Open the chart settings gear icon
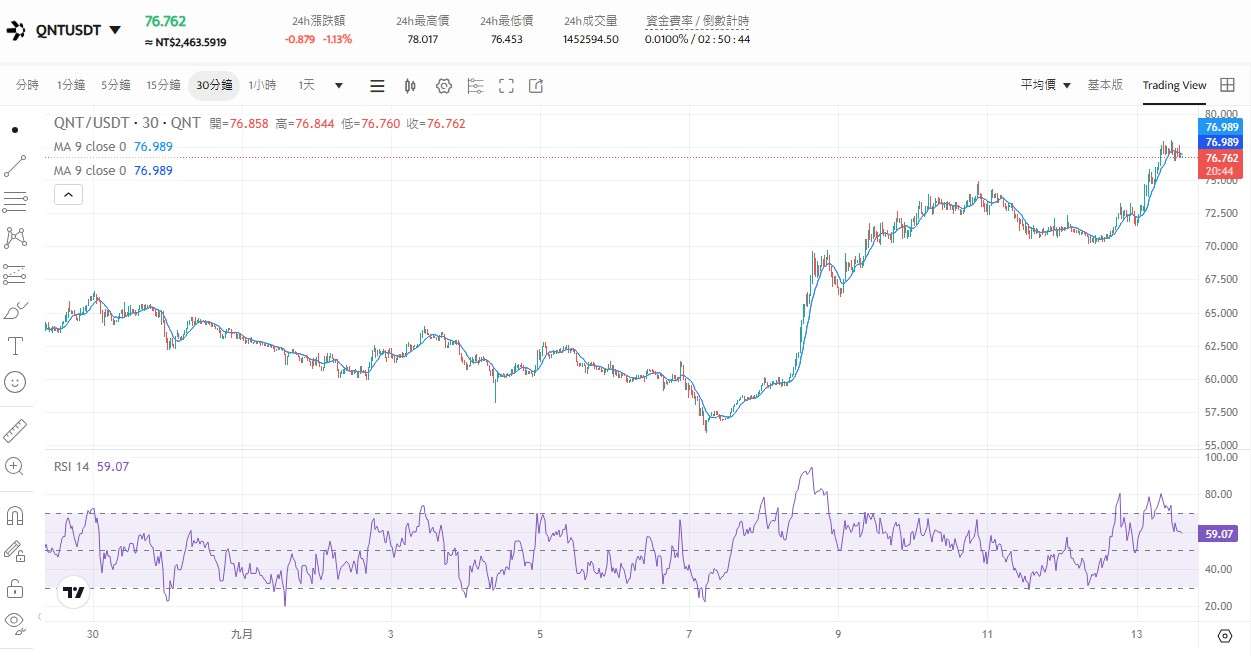Viewport: 1251px width, 656px height. [444, 86]
